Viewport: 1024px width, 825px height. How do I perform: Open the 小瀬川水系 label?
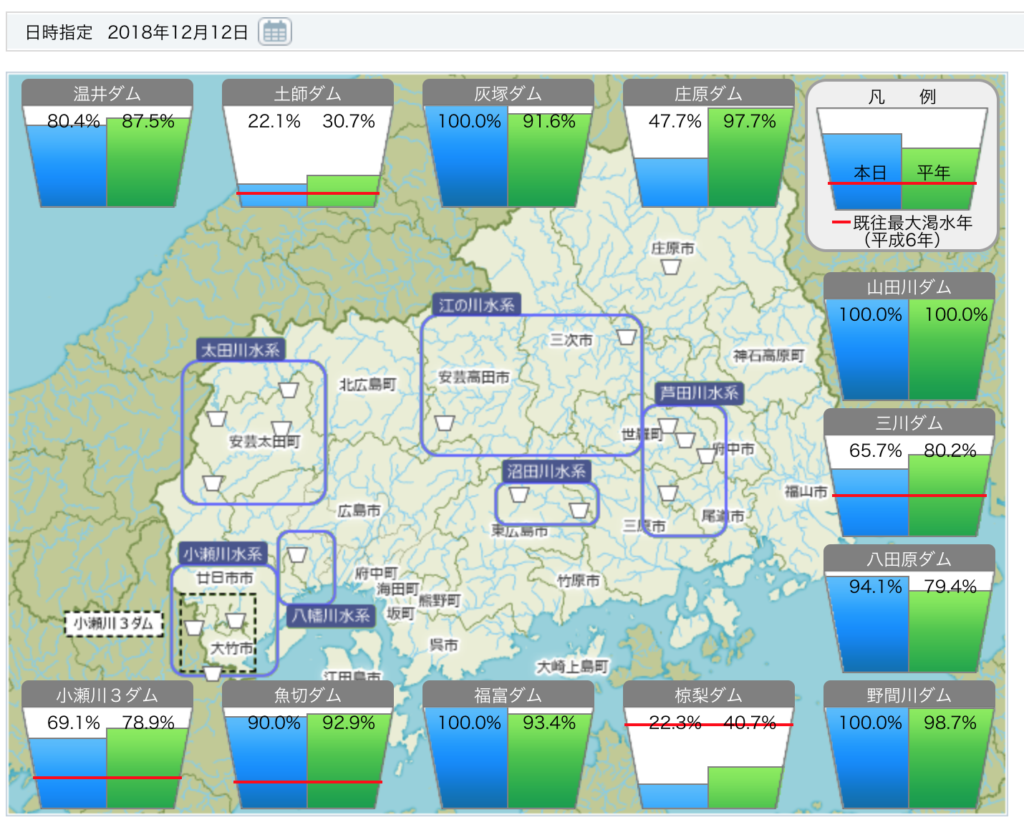(x=223, y=553)
